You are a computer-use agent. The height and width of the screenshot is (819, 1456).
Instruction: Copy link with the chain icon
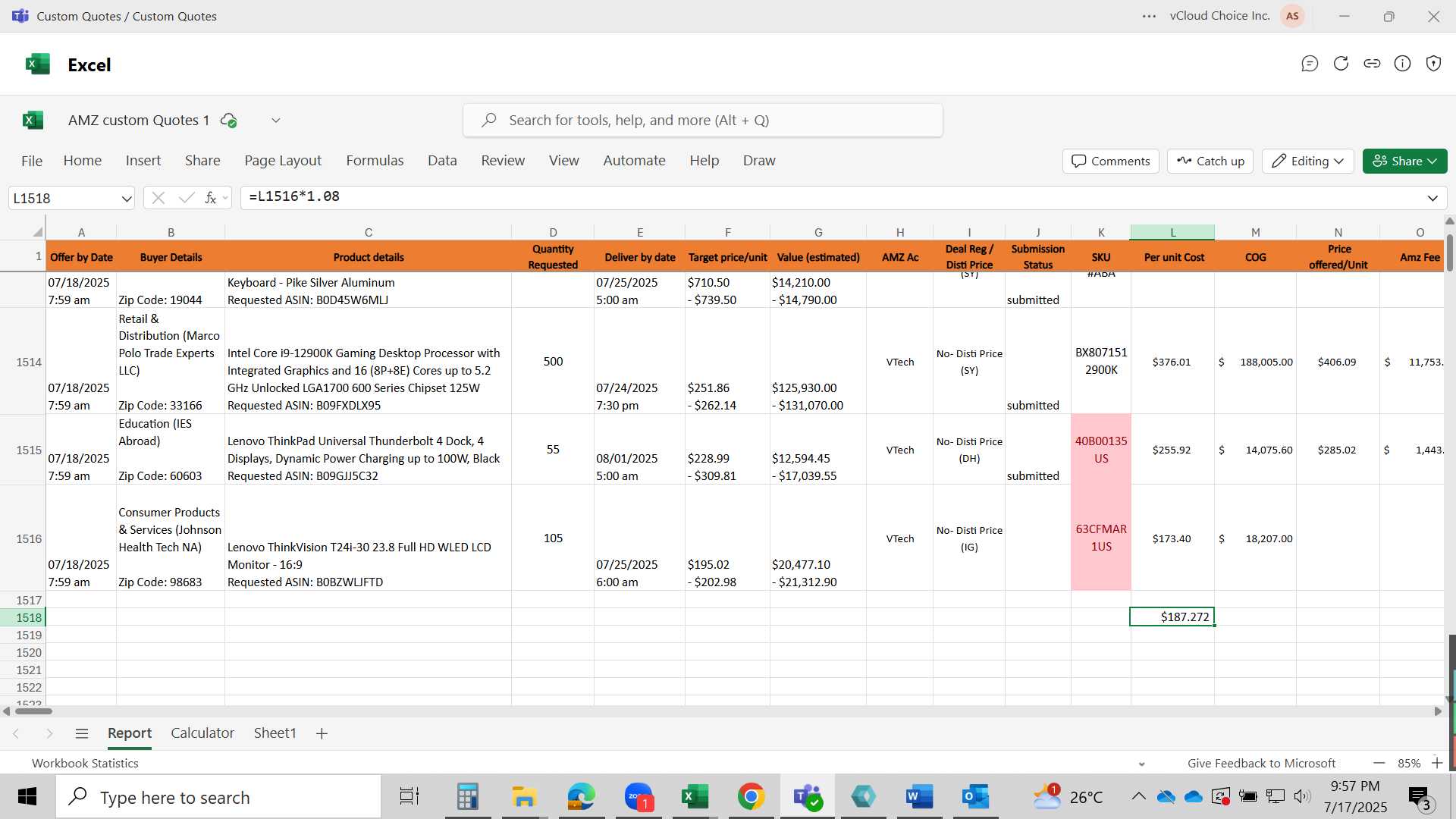point(1372,64)
